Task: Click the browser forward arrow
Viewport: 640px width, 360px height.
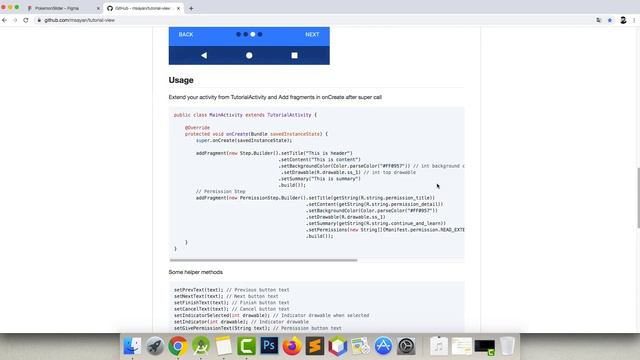Action: pyautogui.click(x=15, y=20)
